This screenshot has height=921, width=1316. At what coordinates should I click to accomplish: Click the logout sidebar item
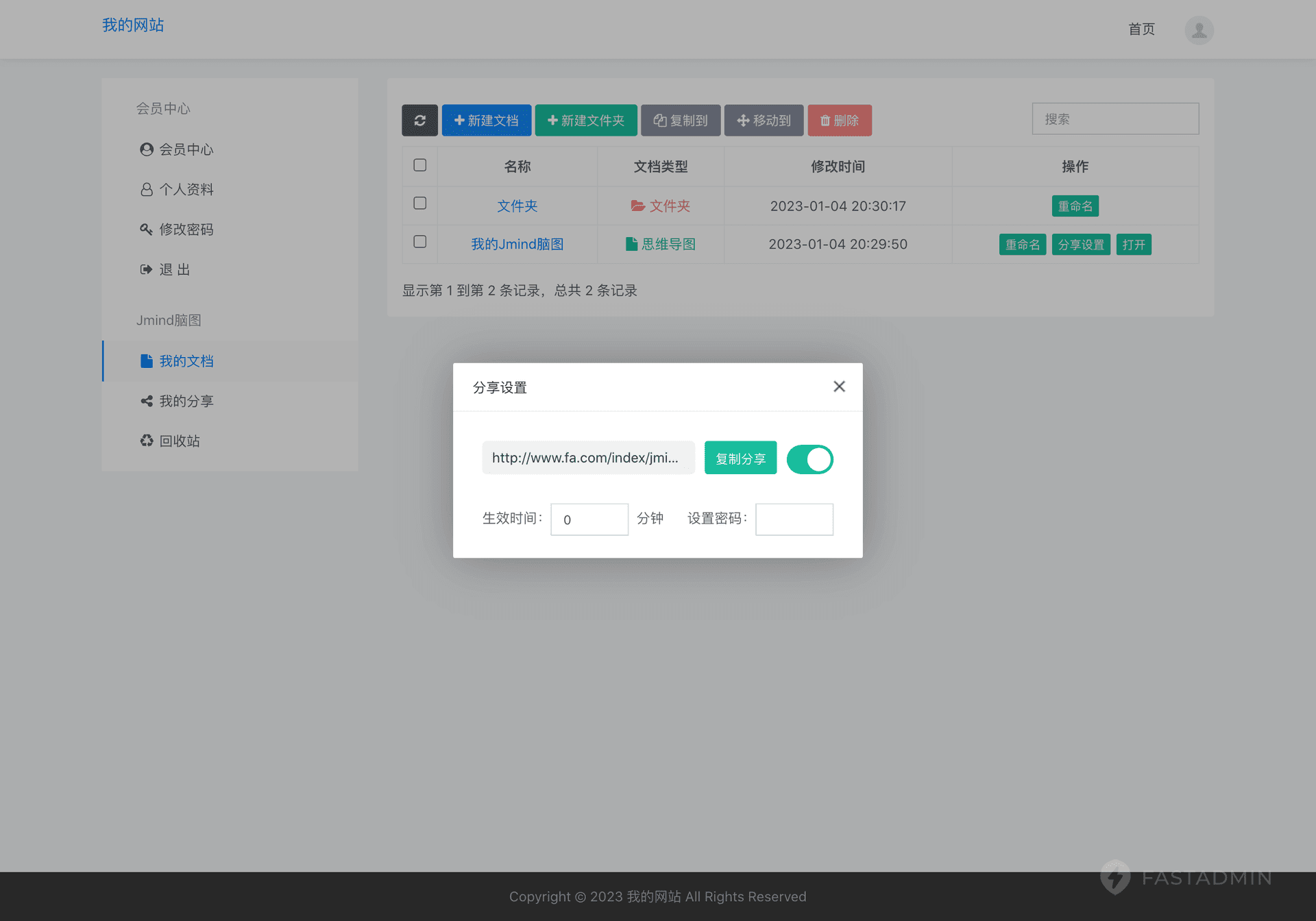[174, 269]
